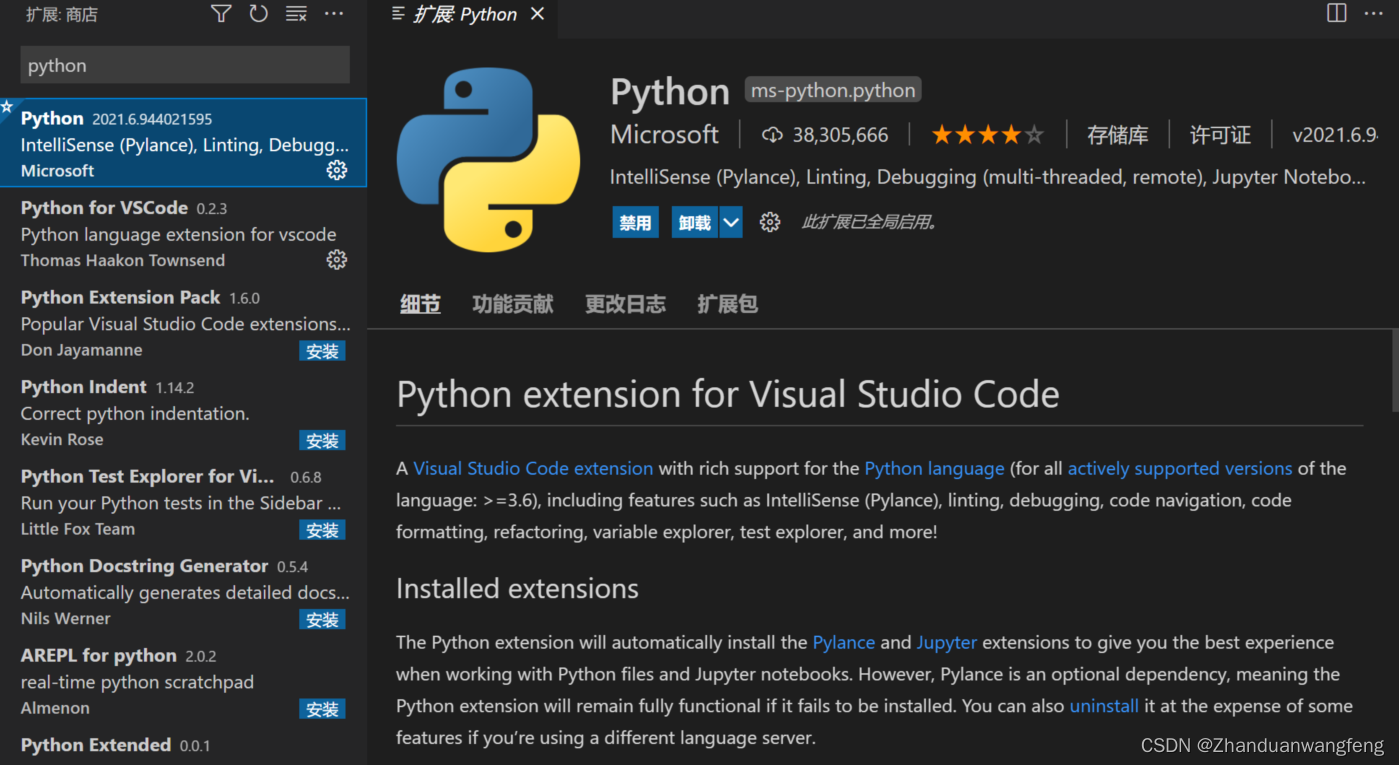Open the Python language link

934,468
